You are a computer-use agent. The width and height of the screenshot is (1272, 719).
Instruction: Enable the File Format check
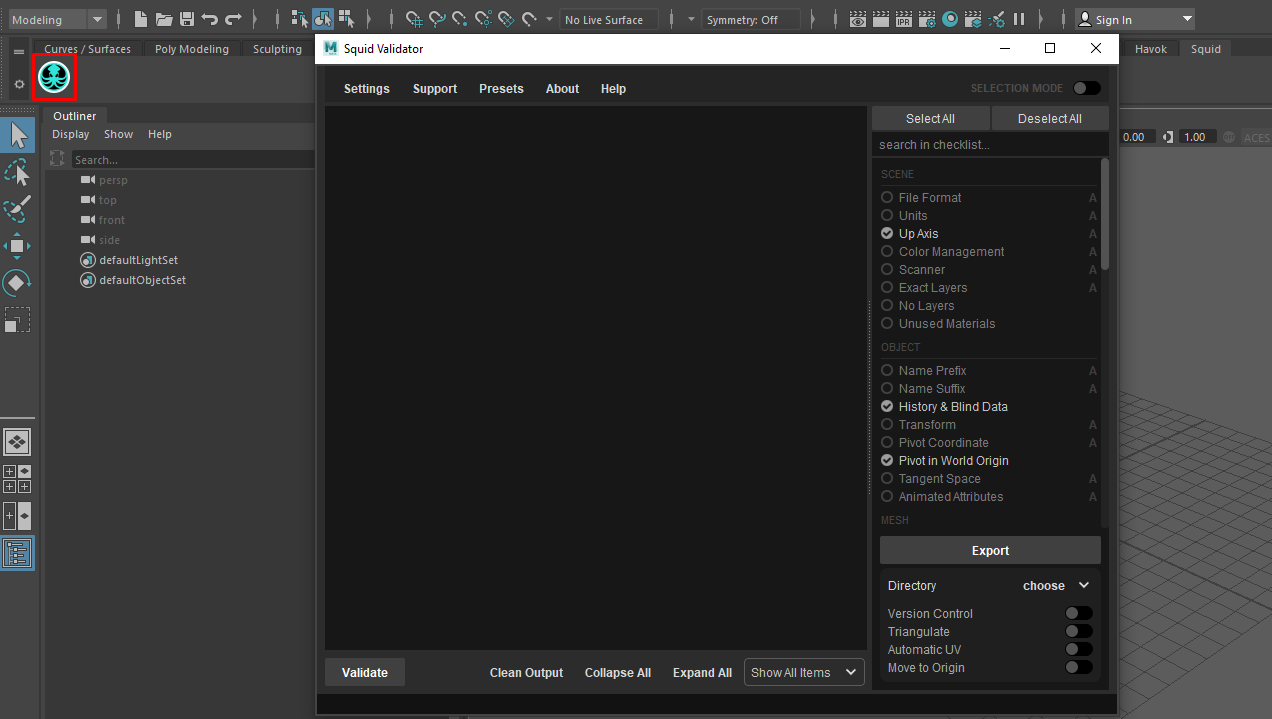(x=887, y=197)
